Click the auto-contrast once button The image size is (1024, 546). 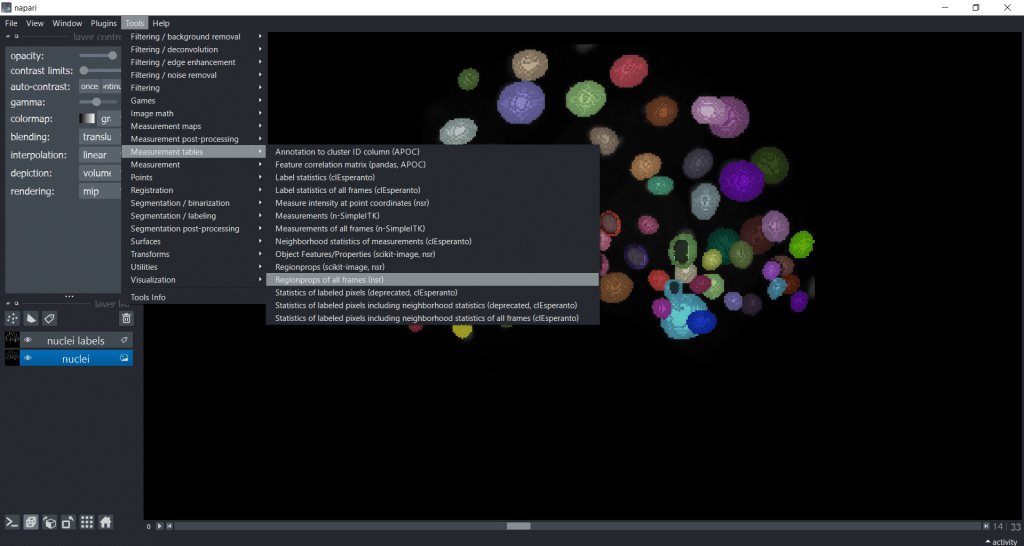(89, 86)
